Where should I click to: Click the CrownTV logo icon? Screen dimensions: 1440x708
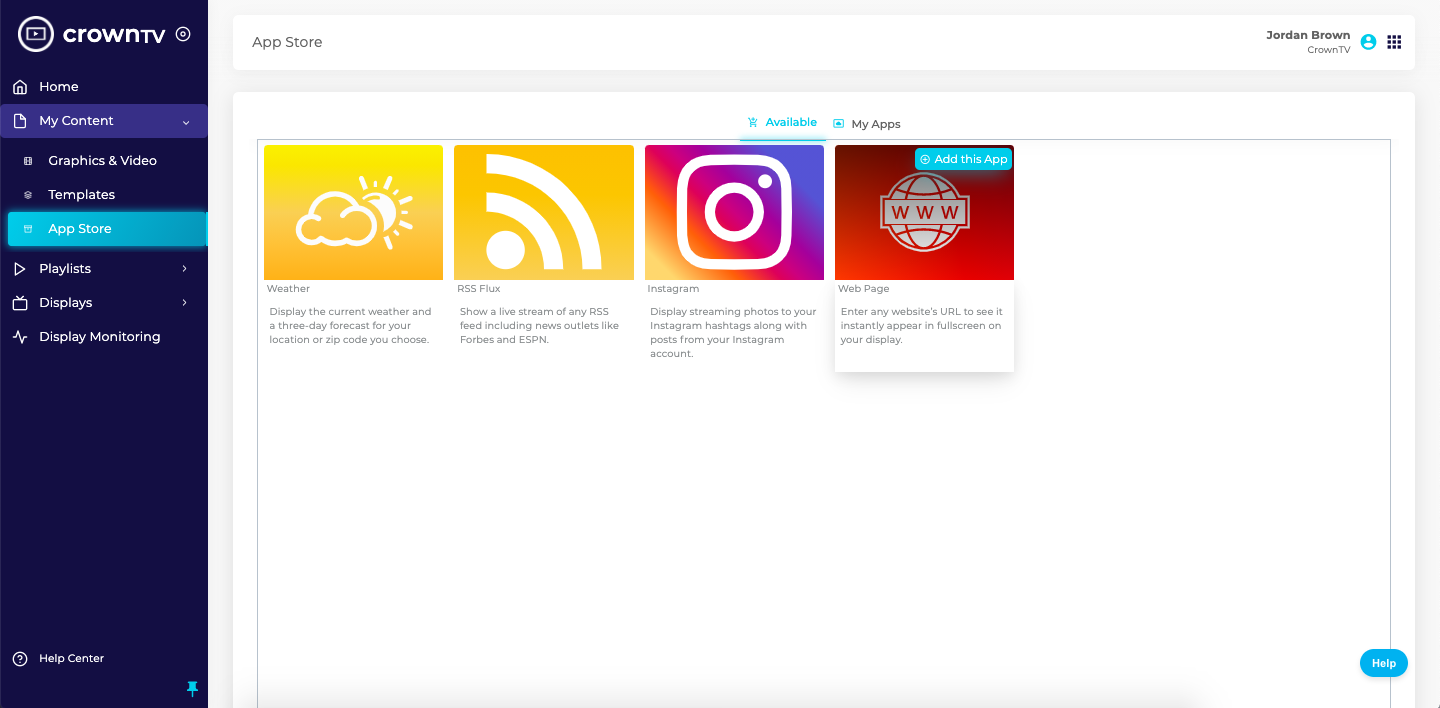click(36, 34)
